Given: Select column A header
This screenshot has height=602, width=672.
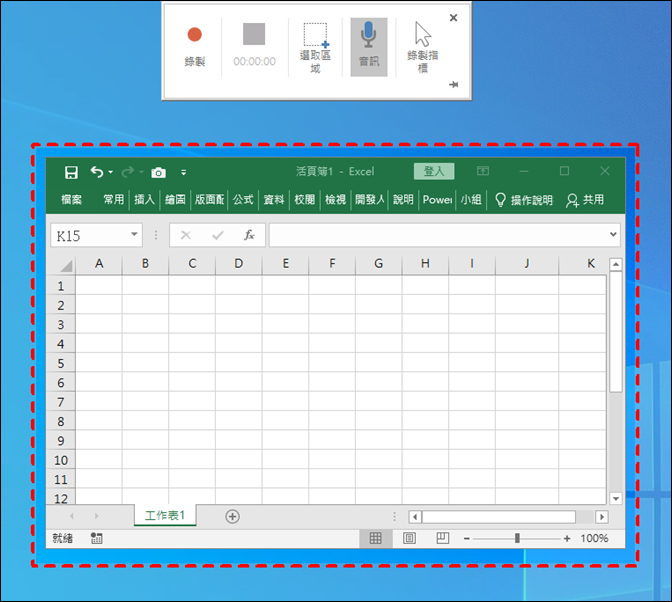Looking at the screenshot, I should click(99, 264).
